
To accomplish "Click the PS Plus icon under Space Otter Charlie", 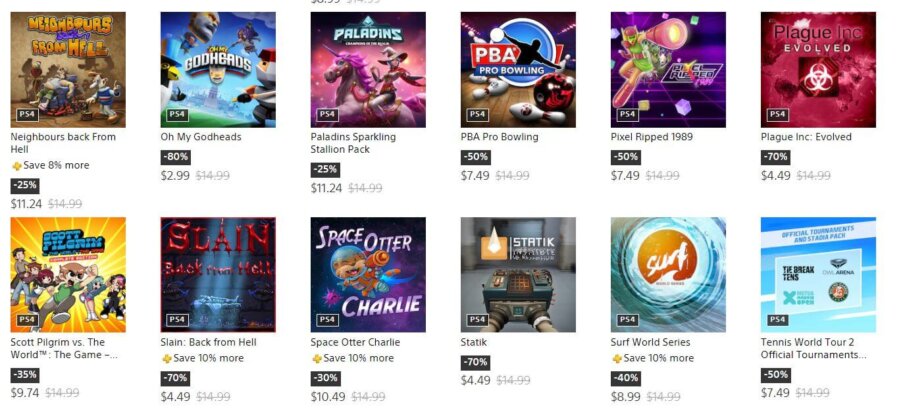I will (x=317, y=359).
